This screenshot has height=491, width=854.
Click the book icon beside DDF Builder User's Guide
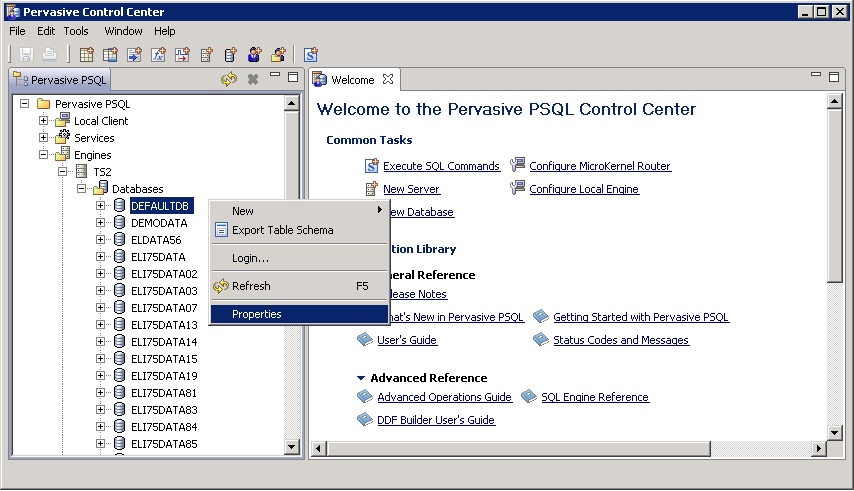(x=364, y=419)
